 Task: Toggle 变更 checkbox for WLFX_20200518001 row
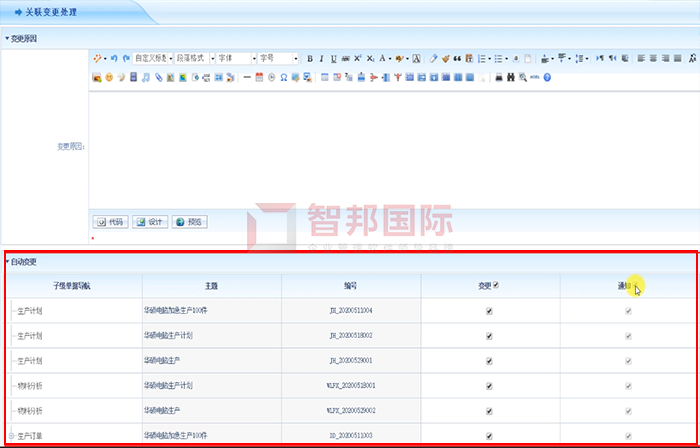tap(488, 386)
